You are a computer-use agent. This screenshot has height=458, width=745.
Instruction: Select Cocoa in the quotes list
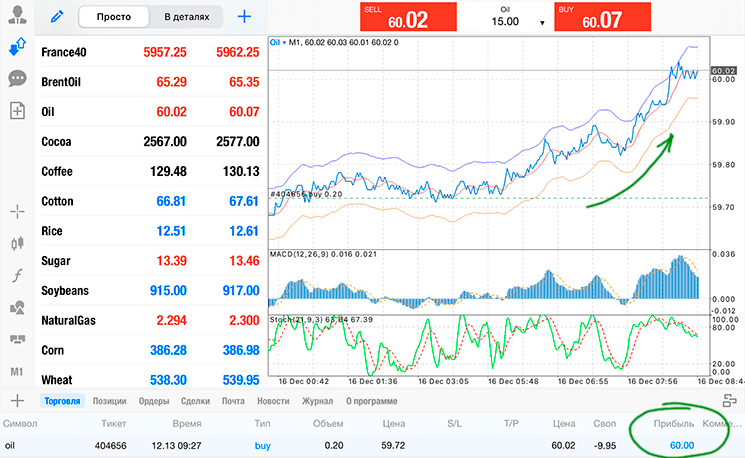pos(150,142)
